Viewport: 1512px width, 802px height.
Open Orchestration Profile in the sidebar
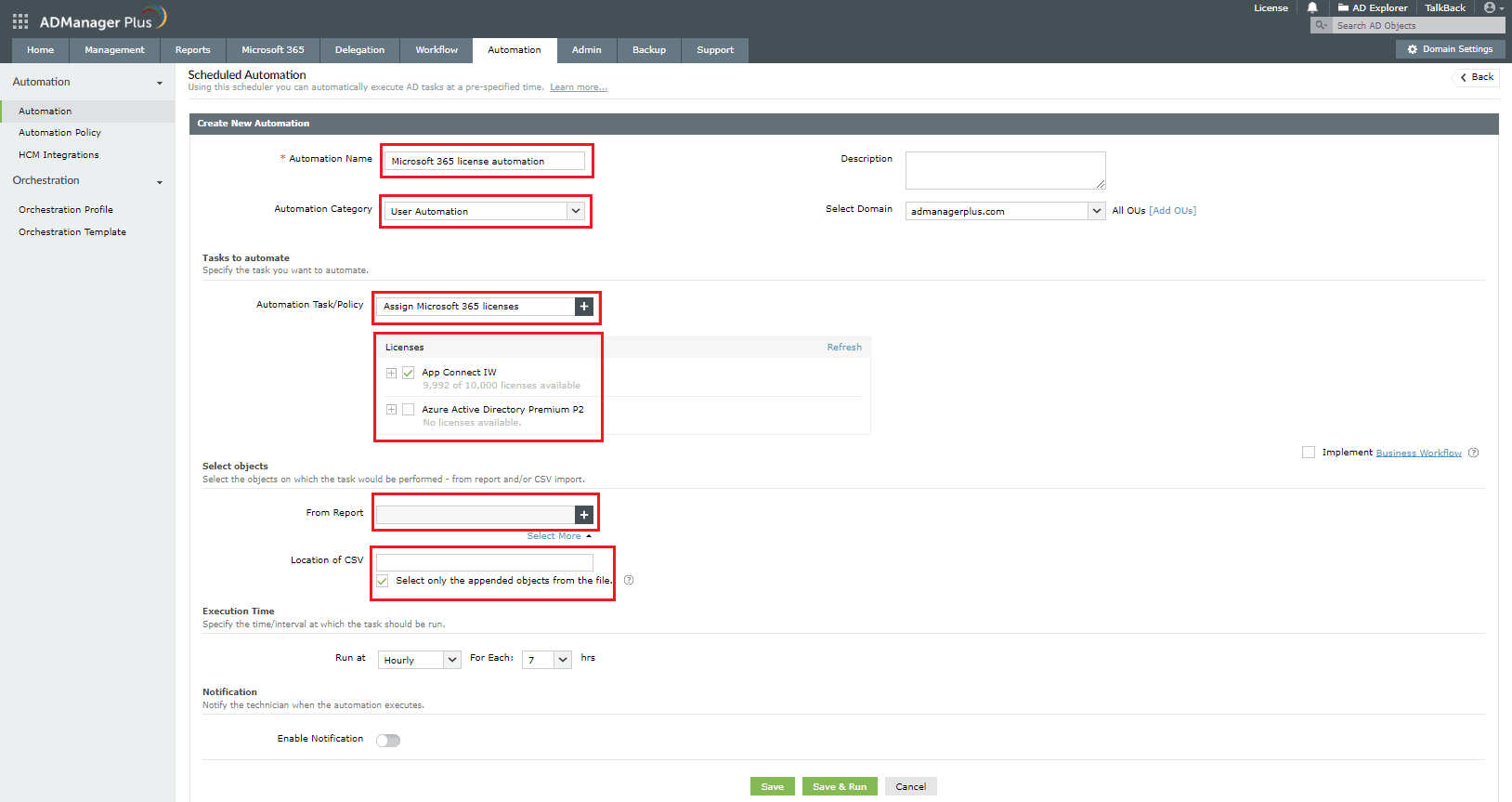click(66, 210)
